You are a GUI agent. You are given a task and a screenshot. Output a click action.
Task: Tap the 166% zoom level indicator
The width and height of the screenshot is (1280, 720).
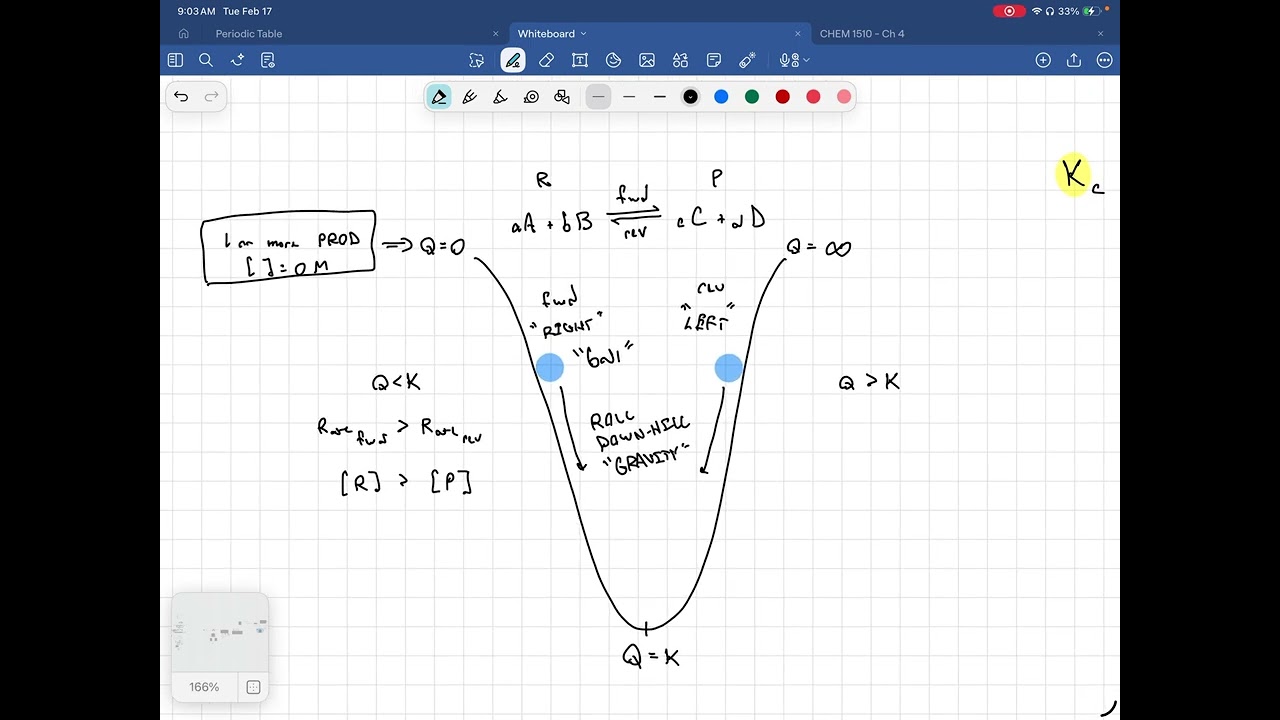click(204, 687)
